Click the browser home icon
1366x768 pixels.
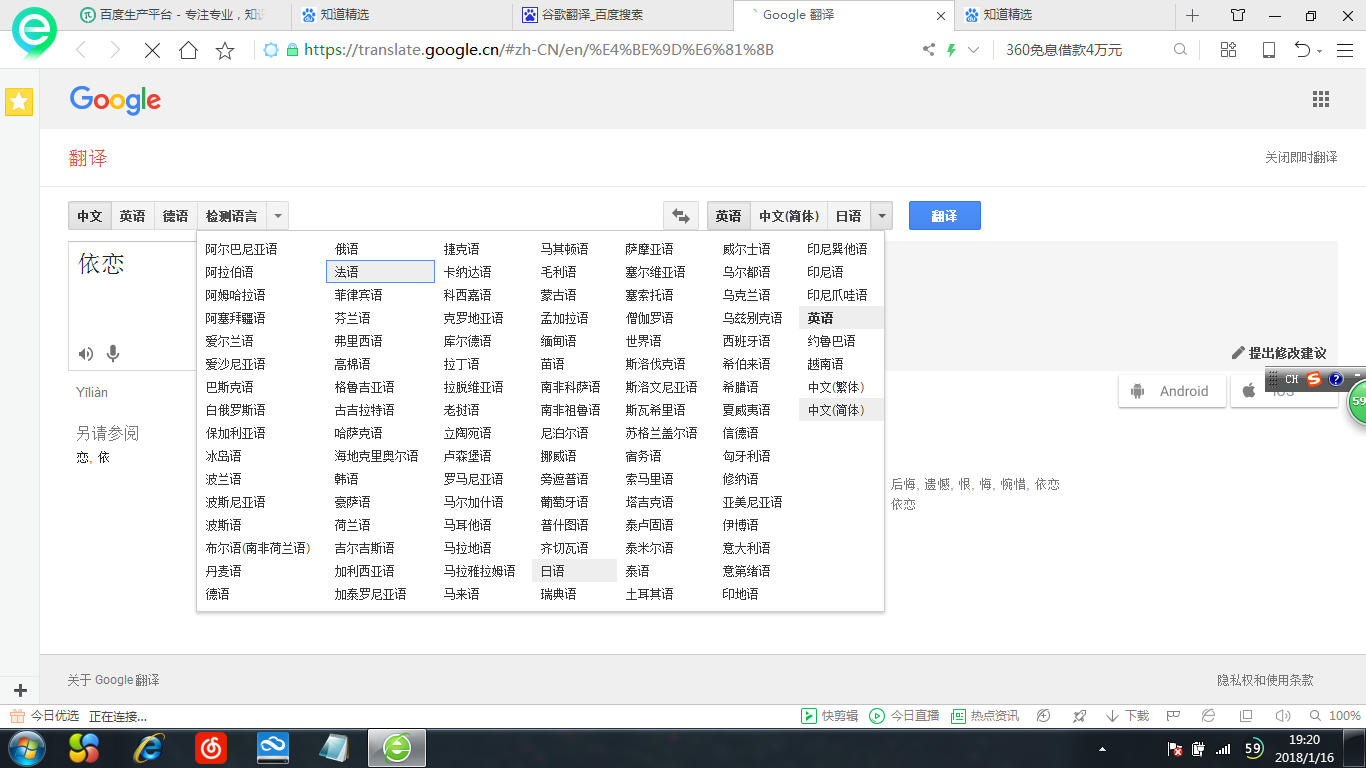[188, 50]
